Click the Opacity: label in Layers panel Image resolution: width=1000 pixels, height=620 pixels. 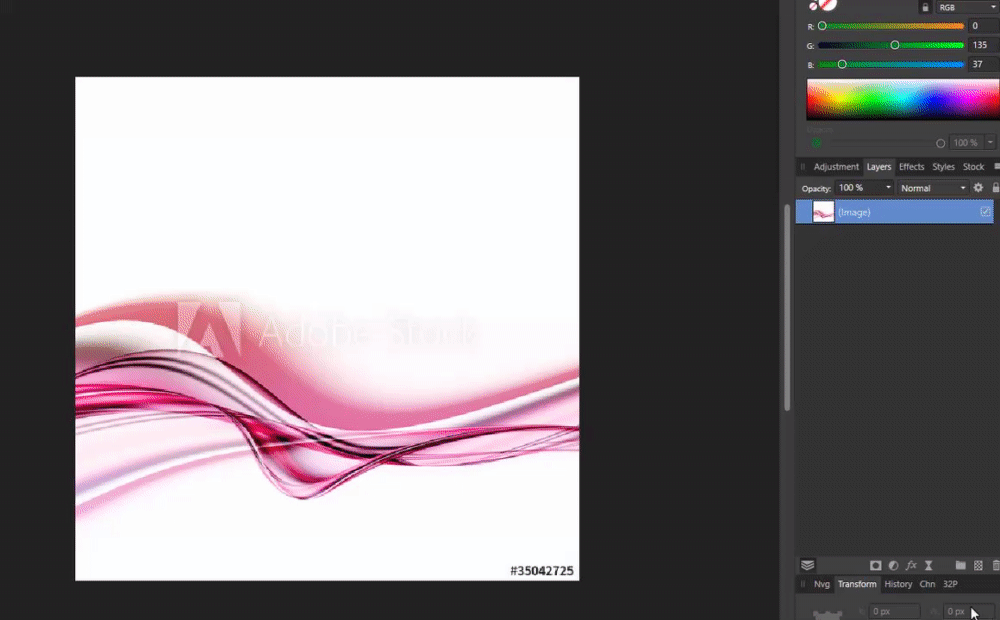(x=816, y=189)
